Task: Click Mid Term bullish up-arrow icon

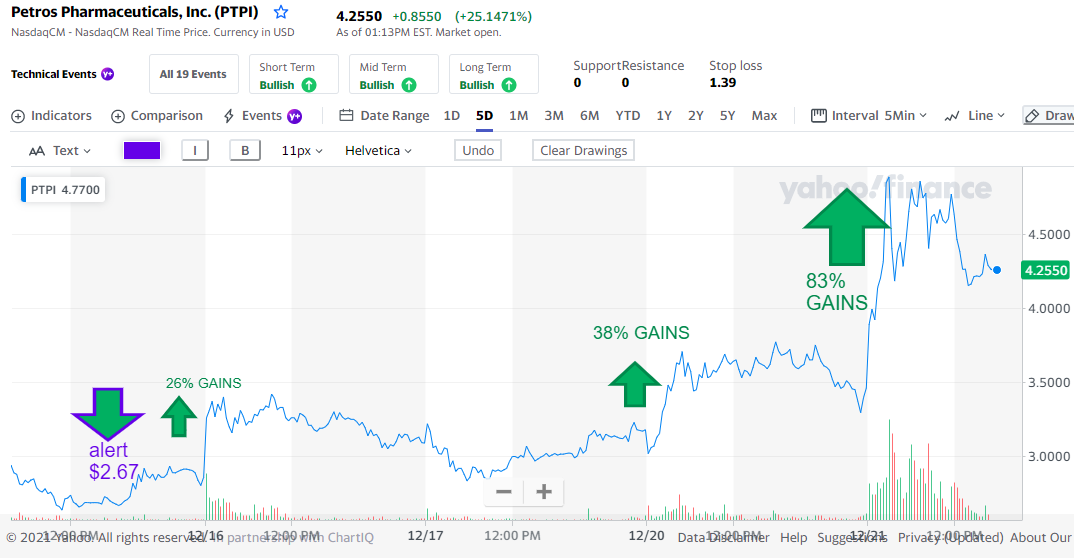Action: pyautogui.click(x=409, y=85)
